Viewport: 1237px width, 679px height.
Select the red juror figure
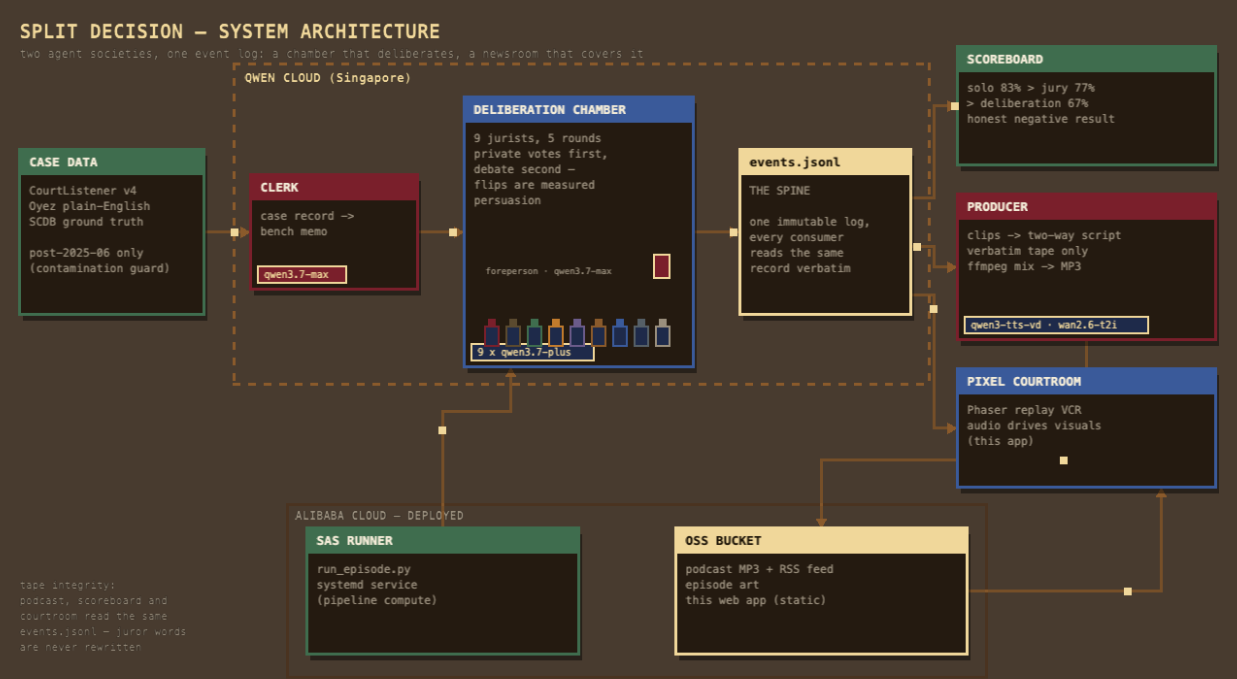coord(492,333)
